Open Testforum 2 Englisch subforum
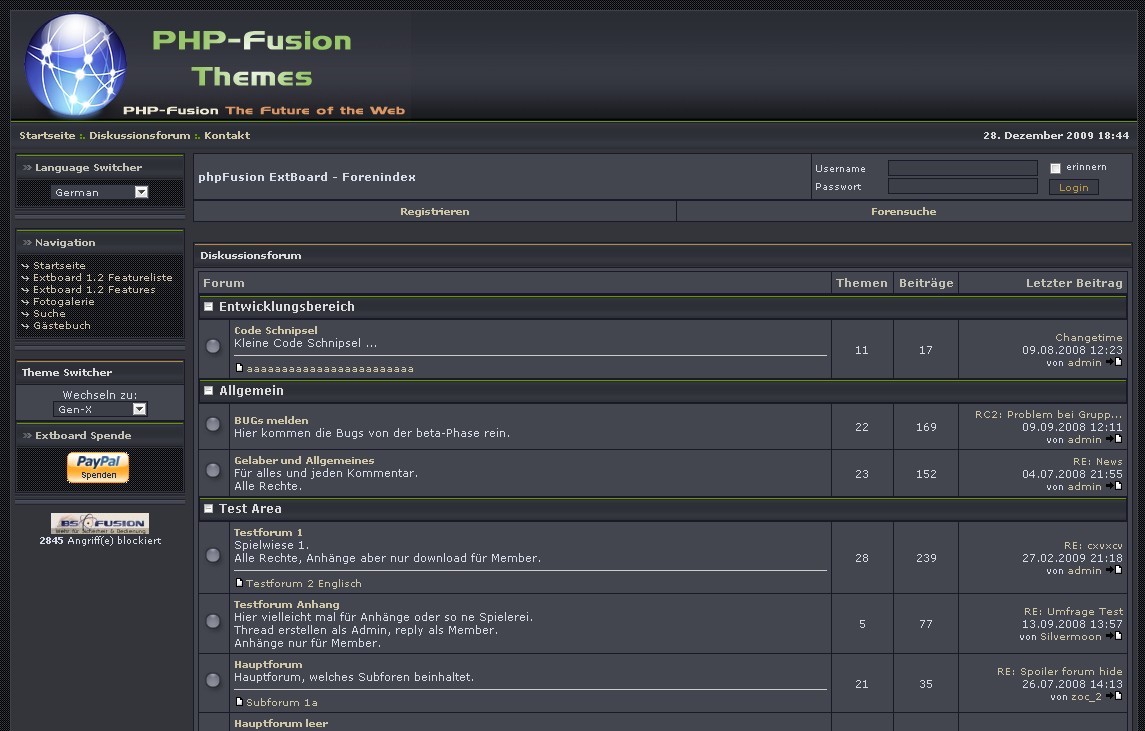 (x=304, y=583)
